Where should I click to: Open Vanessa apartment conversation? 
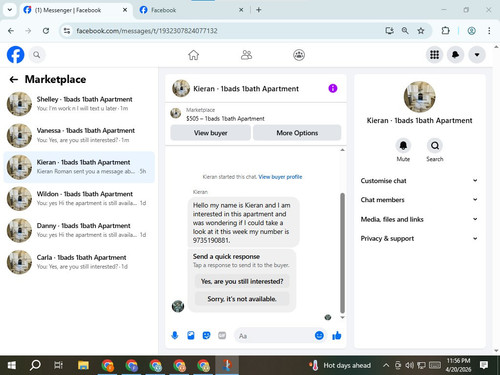tap(79, 135)
